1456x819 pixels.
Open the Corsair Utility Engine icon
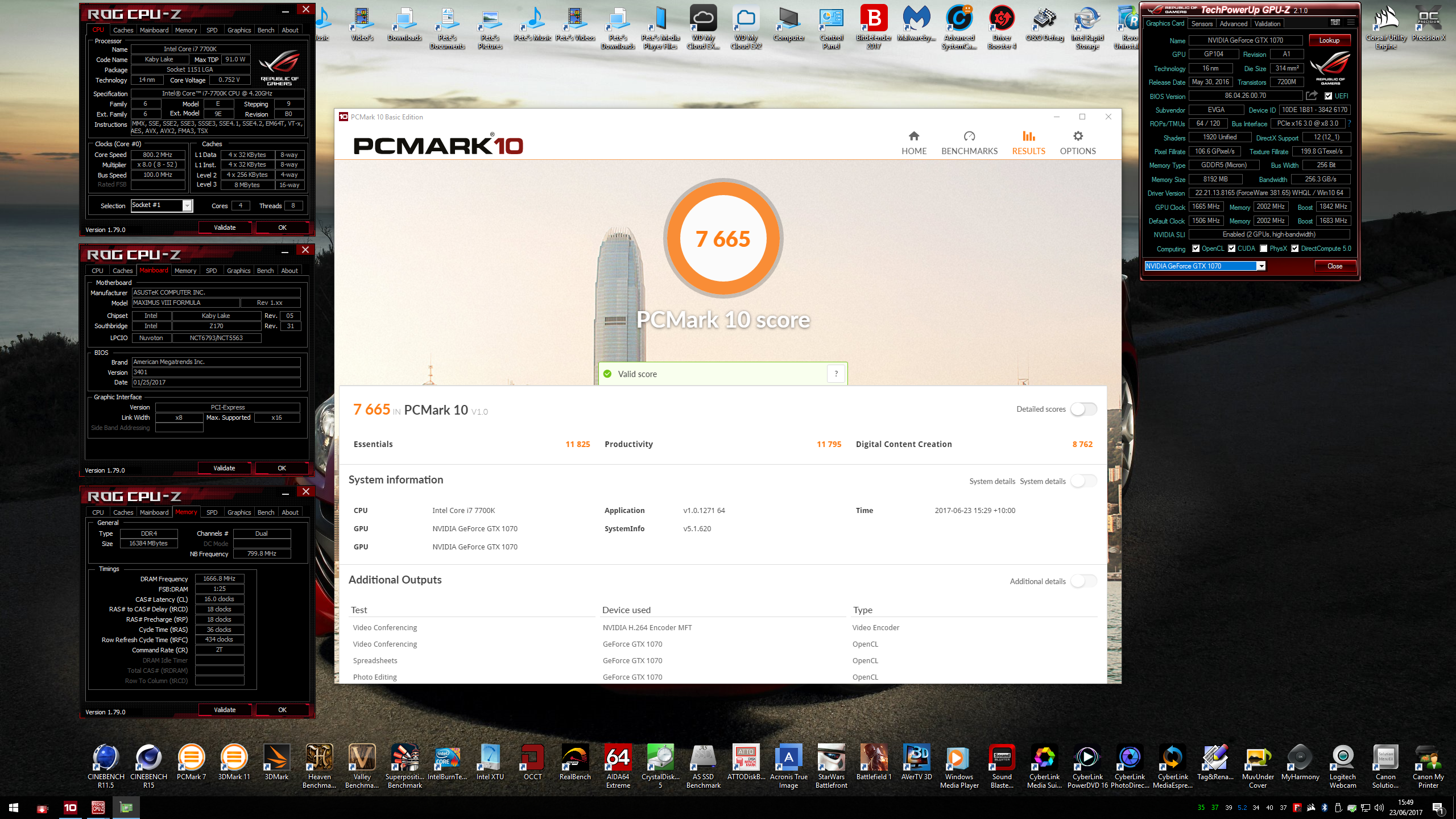pyautogui.click(x=1385, y=27)
